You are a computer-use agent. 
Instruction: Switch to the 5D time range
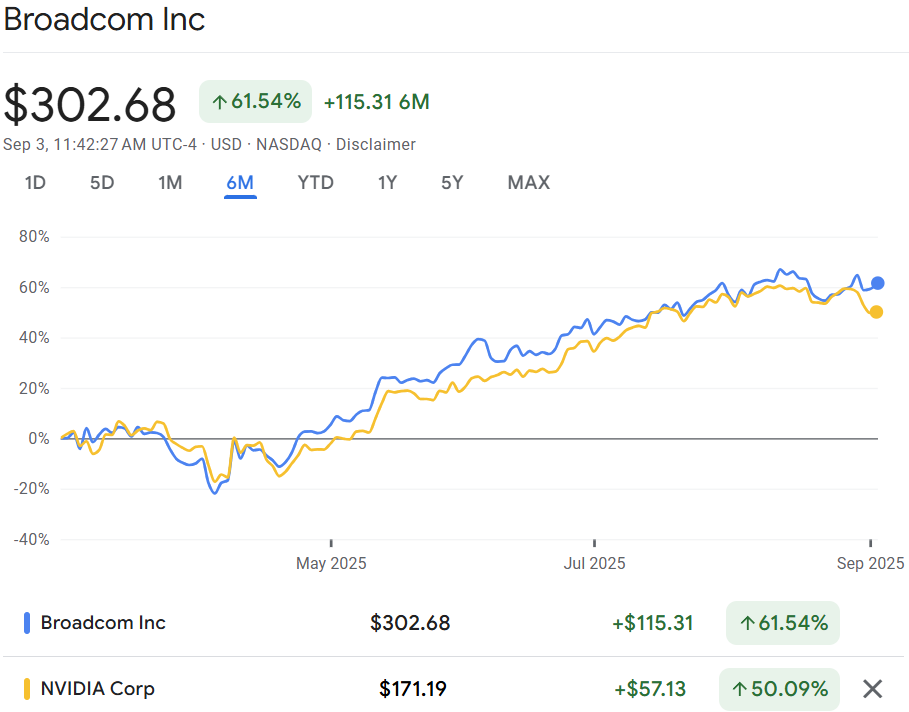[102, 182]
